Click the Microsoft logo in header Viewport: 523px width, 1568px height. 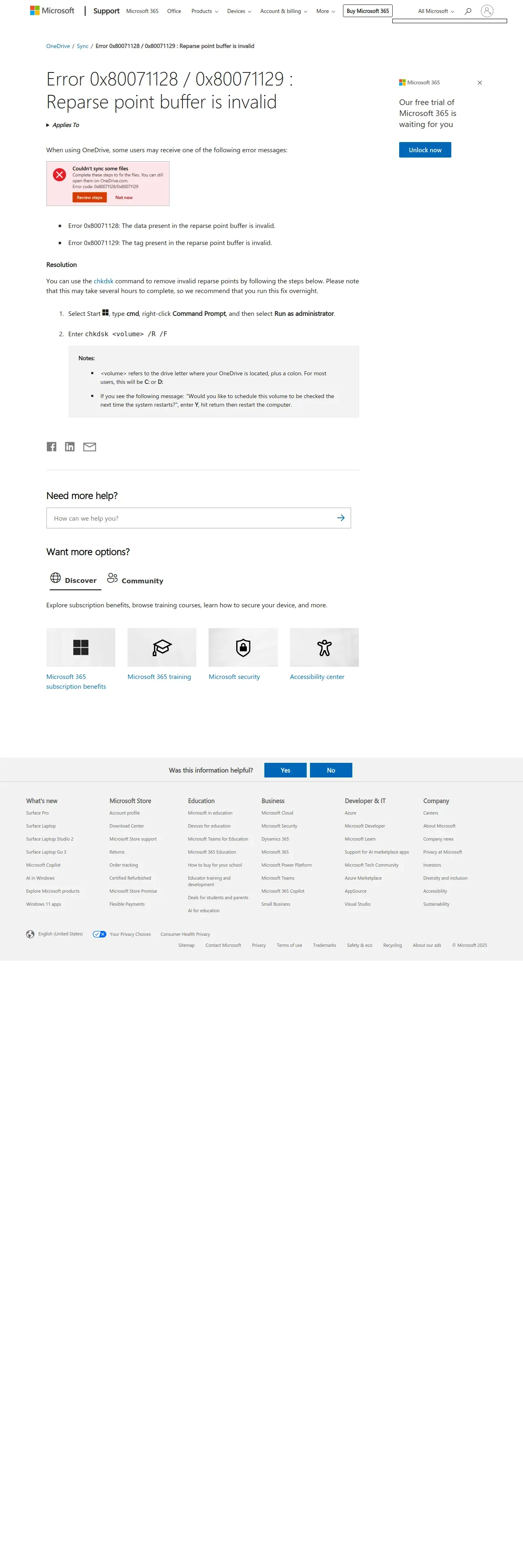pyautogui.click(x=52, y=11)
